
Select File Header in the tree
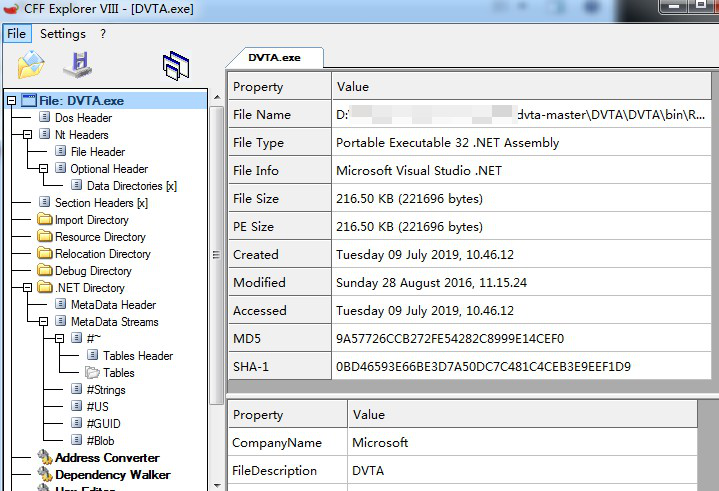click(x=98, y=152)
